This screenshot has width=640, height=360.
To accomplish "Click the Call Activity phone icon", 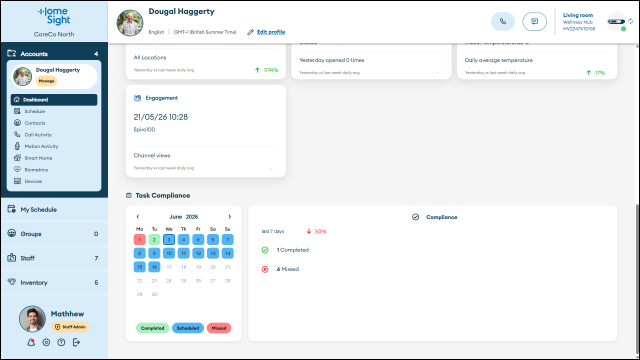I will [17, 134].
